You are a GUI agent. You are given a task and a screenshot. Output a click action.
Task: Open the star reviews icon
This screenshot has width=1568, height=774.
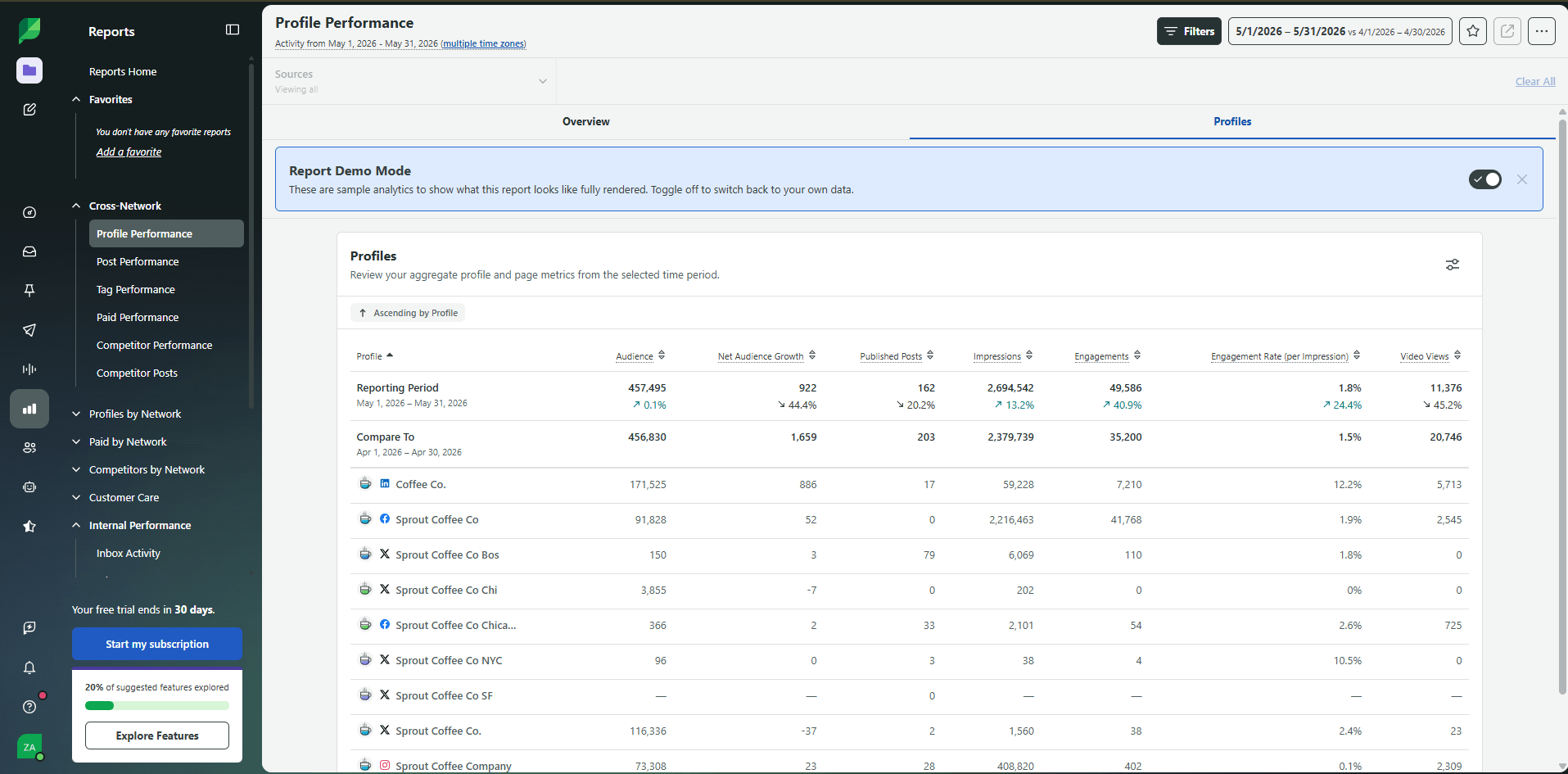(x=29, y=526)
